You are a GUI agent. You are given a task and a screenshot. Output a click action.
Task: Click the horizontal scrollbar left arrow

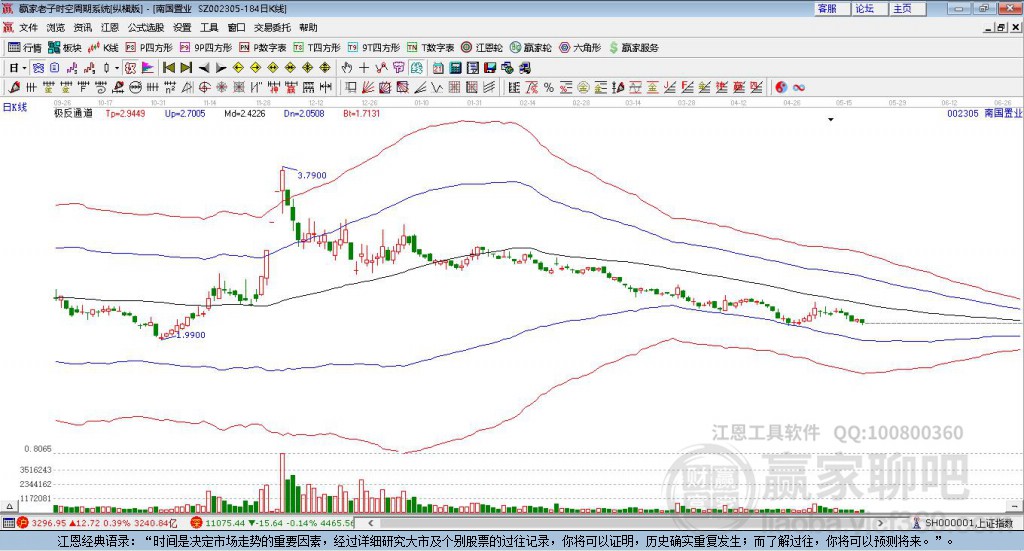(x=371, y=523)
